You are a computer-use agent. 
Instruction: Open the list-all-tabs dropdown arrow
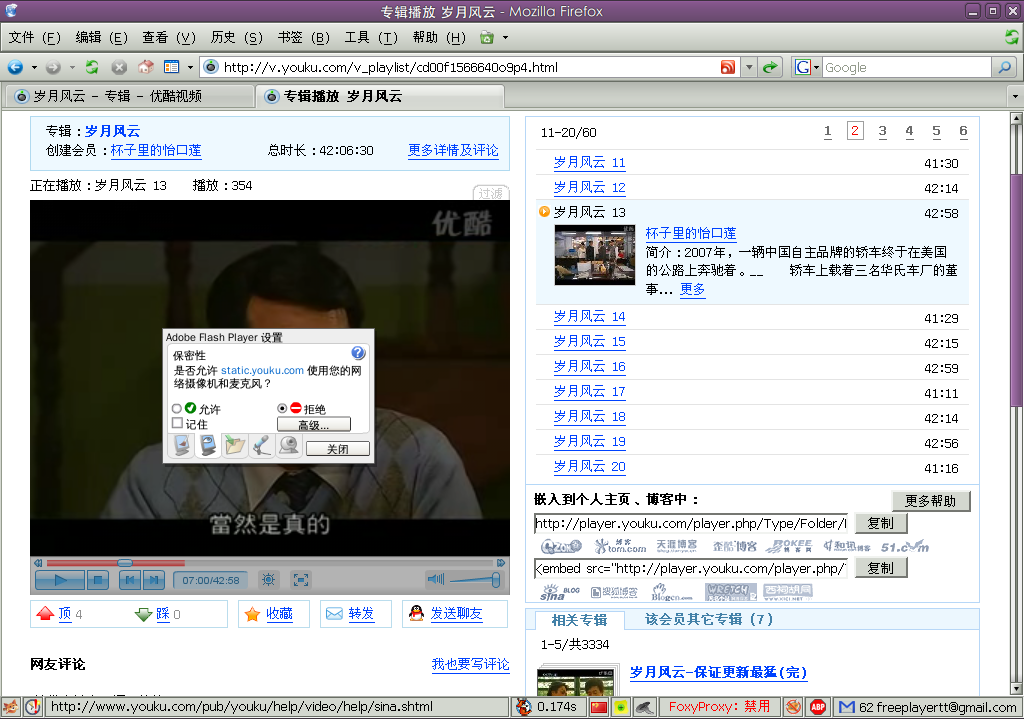tap(1015, 97)
